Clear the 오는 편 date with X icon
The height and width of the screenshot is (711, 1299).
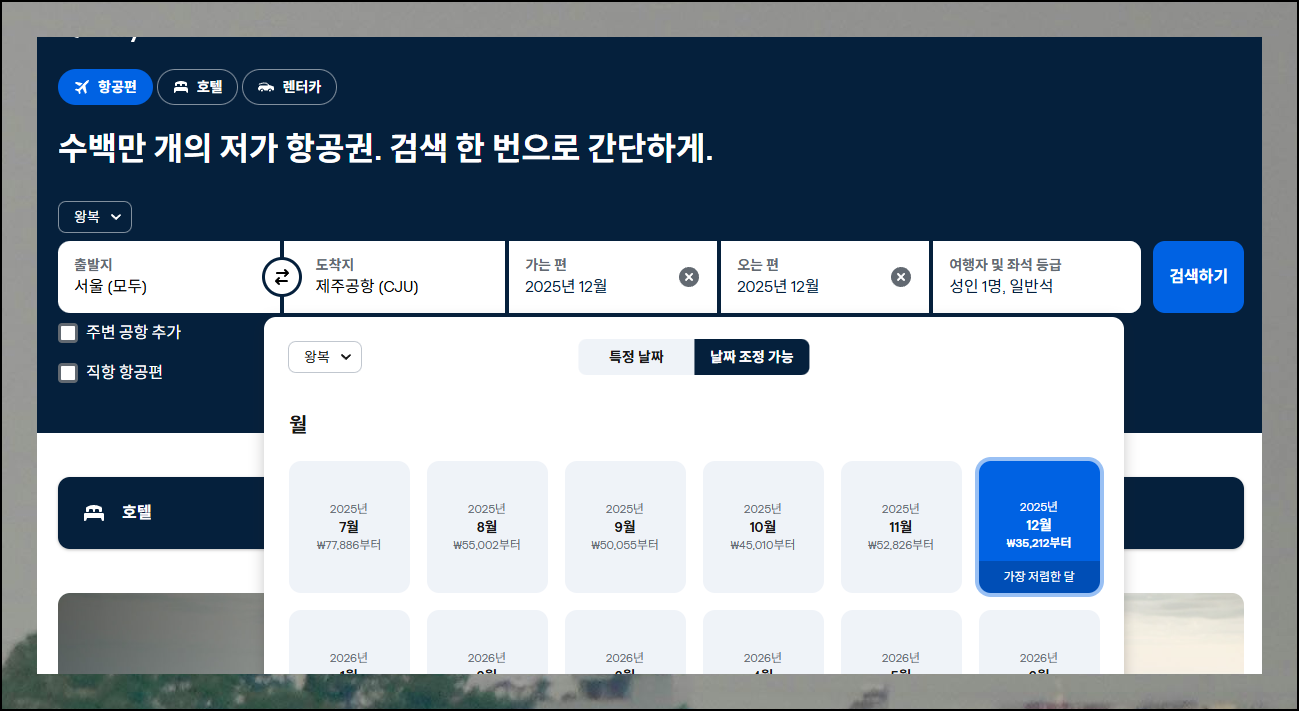[901, 277]
